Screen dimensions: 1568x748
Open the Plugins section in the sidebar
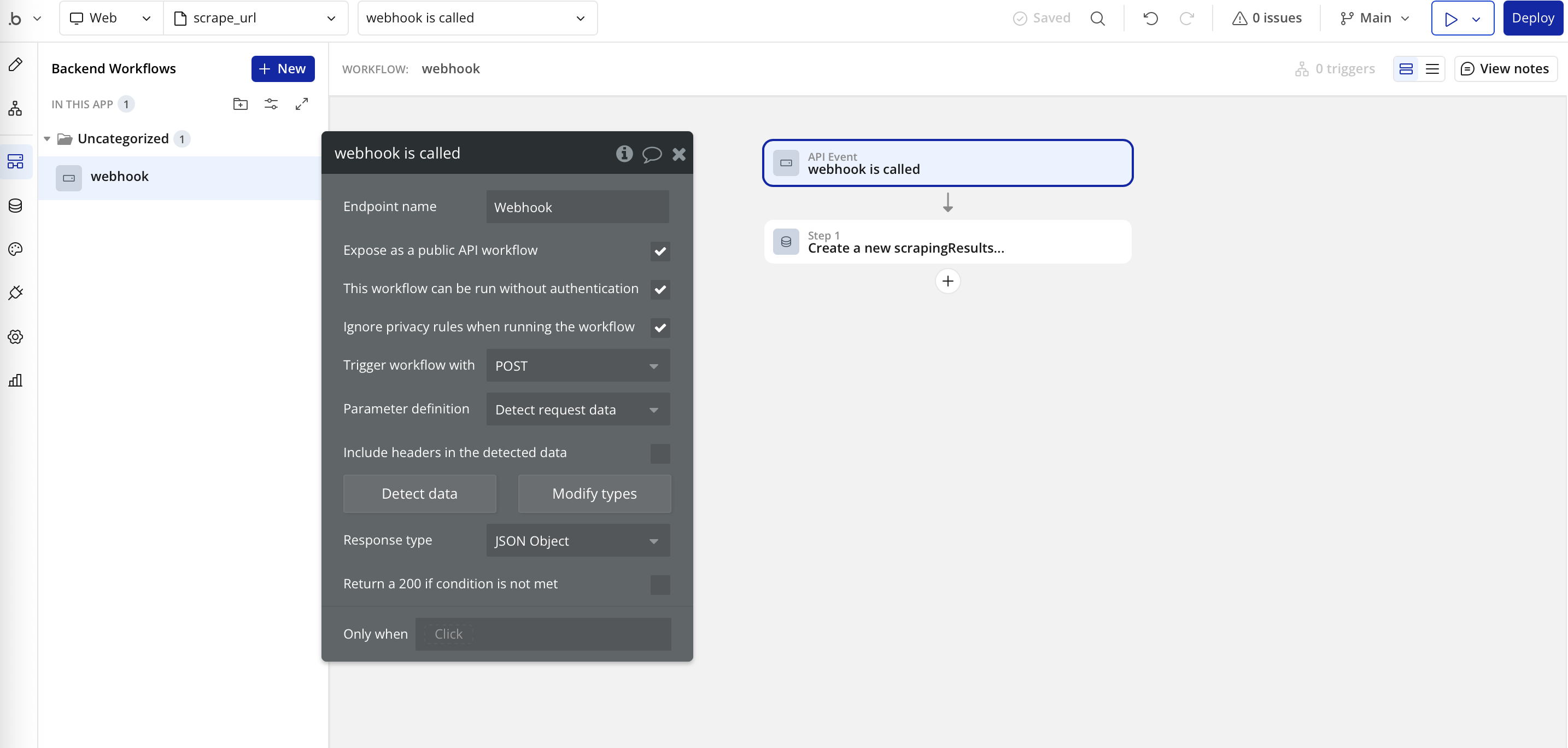[x=15, y=293]
